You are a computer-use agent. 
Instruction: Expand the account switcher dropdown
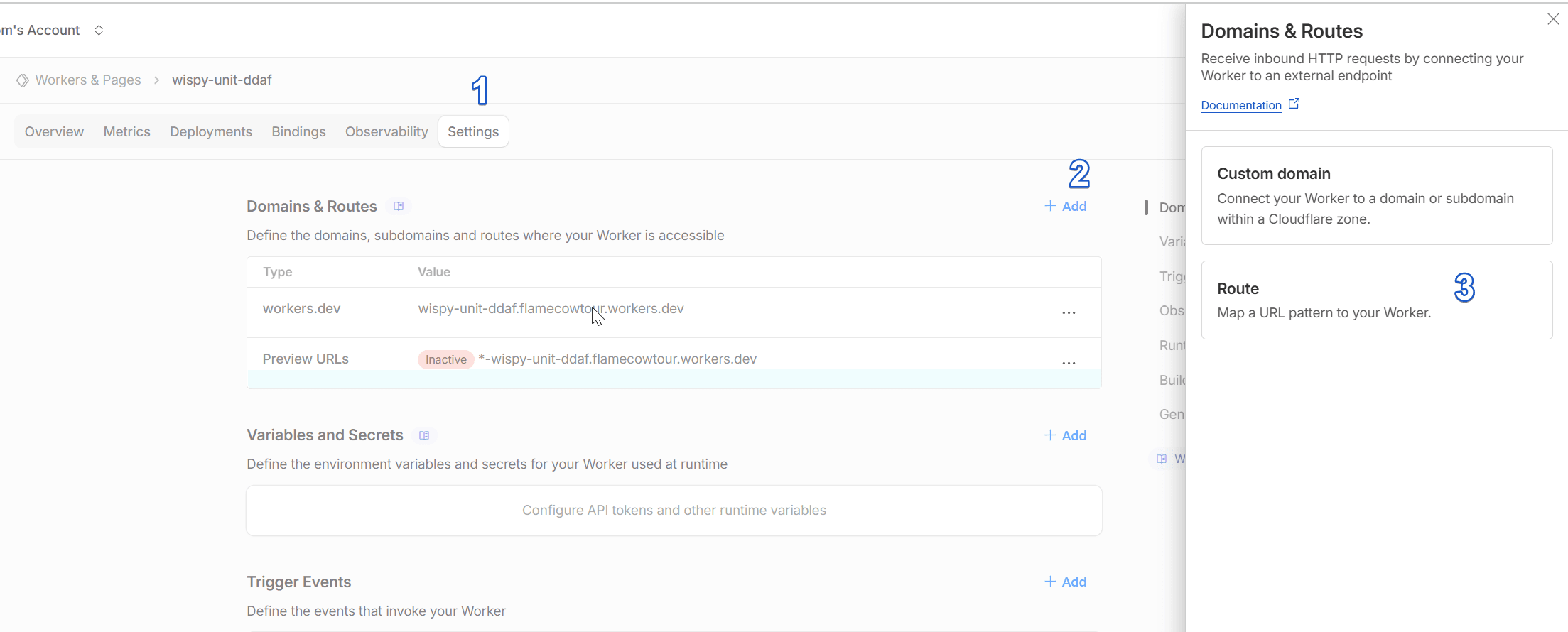point(99,30)
